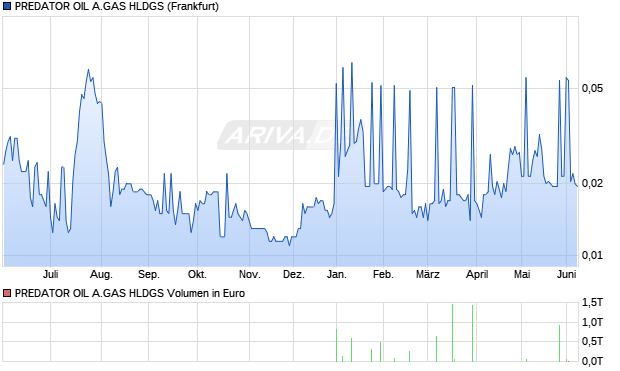Click the "Mai" month label
This screenshot has height=371, width=620.
coord(522,274)
